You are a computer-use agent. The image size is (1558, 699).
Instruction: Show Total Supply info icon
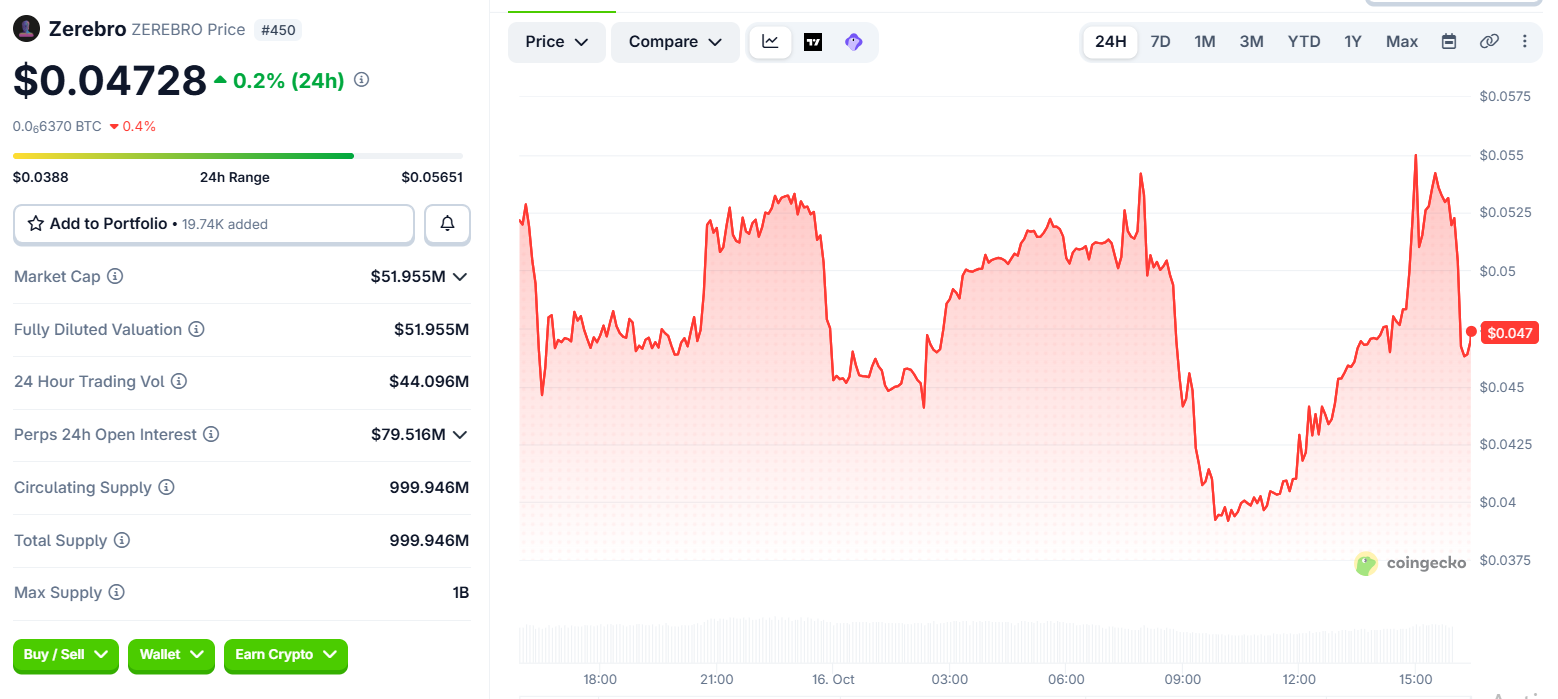pos(121,540)
